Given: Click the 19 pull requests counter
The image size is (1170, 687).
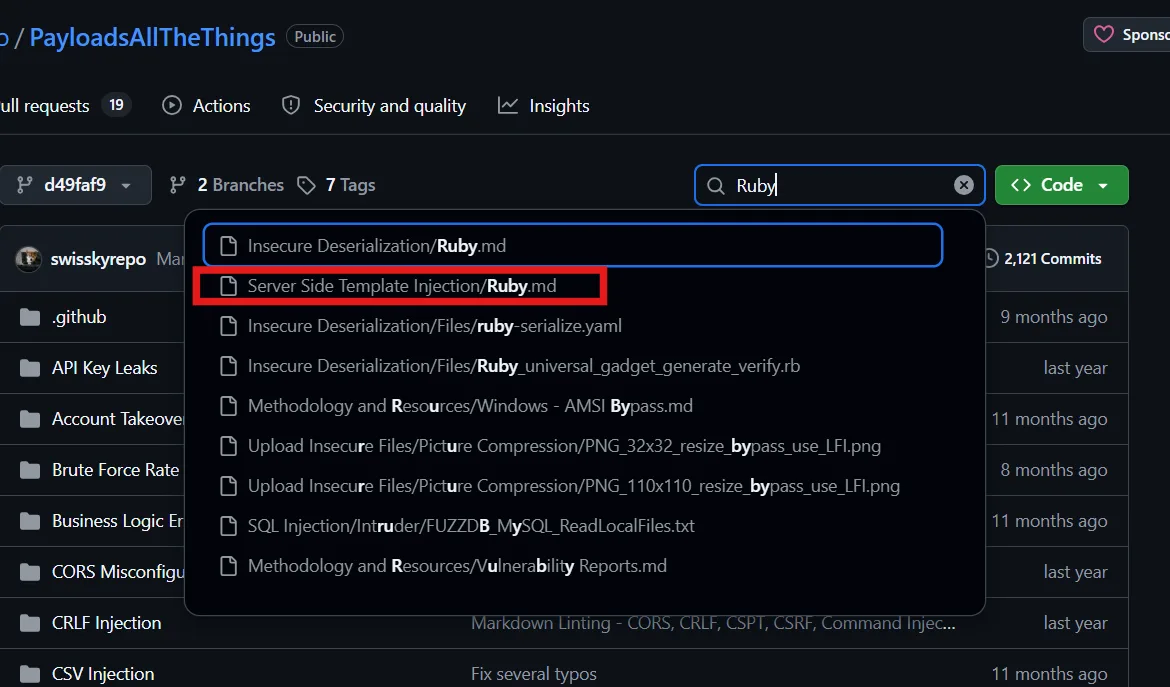Looking at the screenshot, I should pos(116,104).
